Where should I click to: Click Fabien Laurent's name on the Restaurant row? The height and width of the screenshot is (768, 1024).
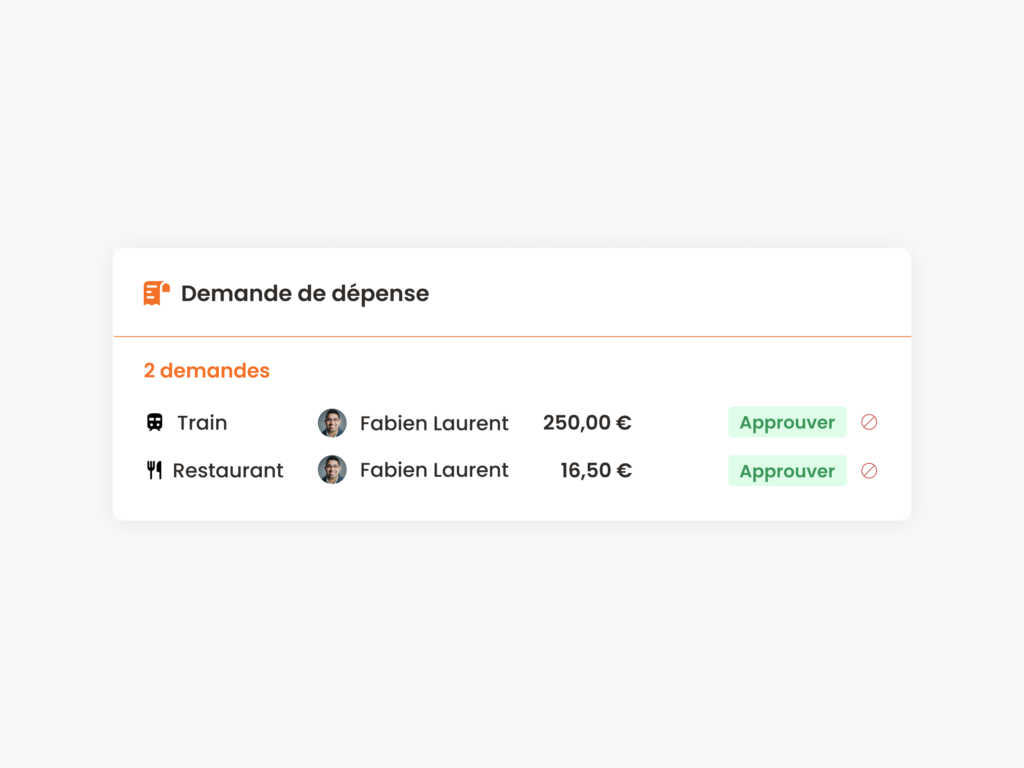click(x=434, y=470)
